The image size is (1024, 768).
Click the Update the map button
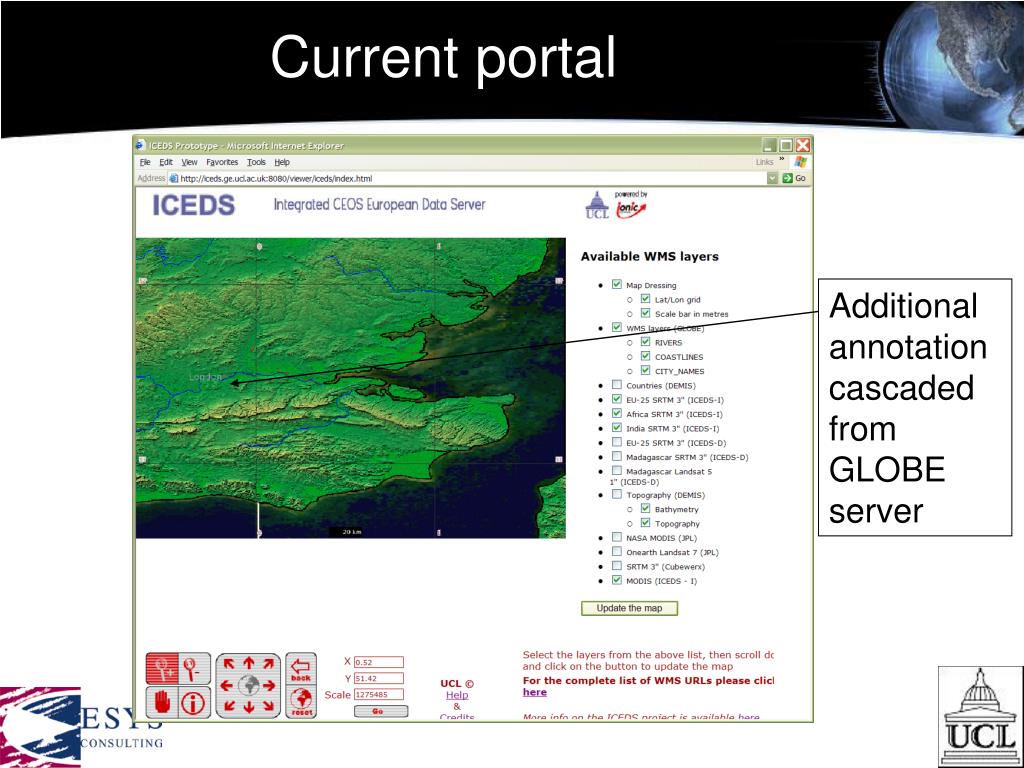630,608
